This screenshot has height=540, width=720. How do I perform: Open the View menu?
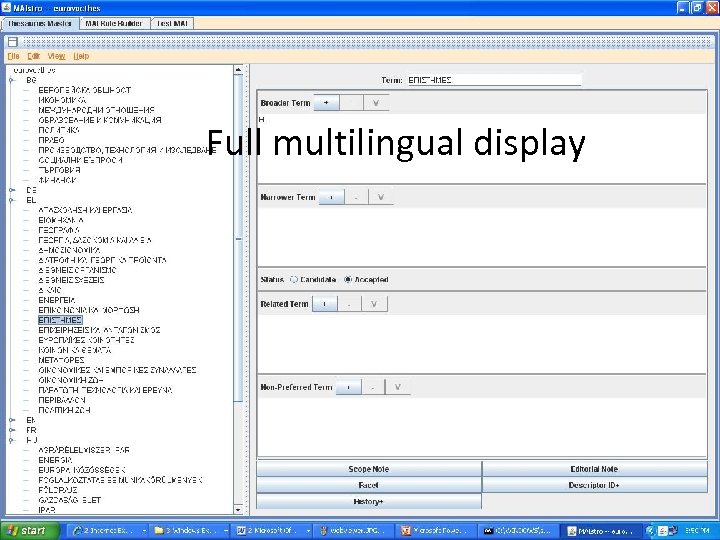pos(56,56)
